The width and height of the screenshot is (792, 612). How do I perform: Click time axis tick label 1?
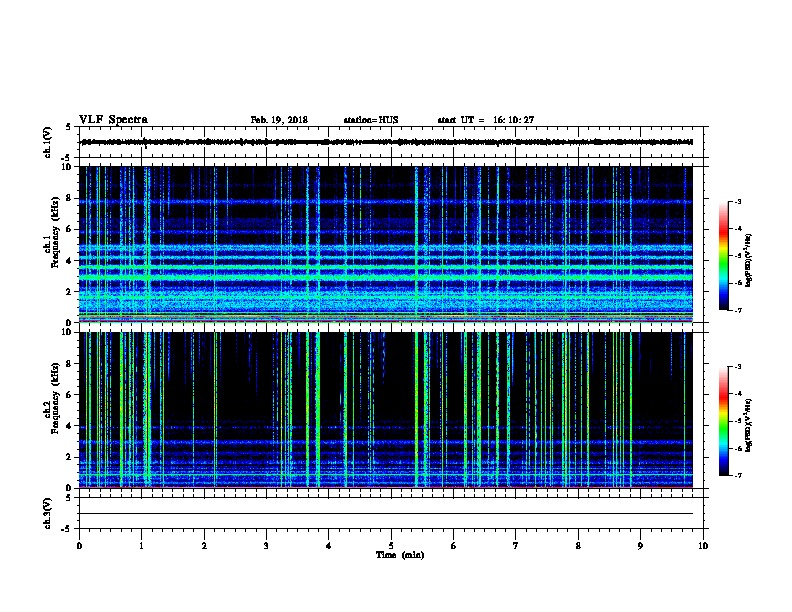(141, 546)
